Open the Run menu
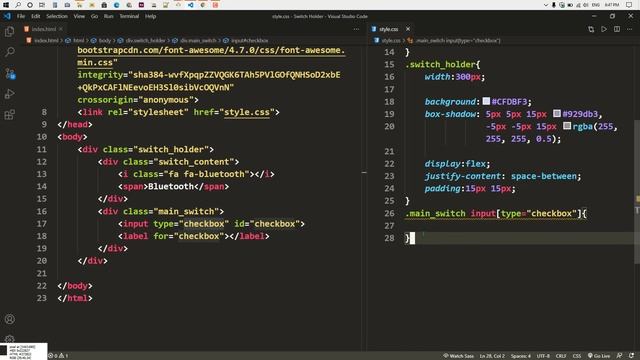 pos(108,16)
